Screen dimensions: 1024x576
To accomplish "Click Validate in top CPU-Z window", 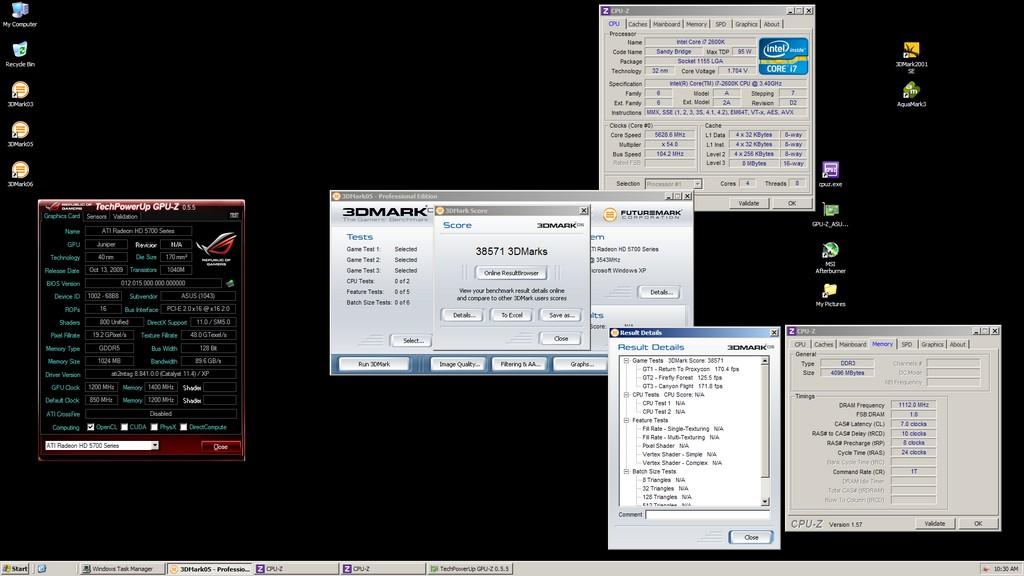I will pyautogui.click(x=748, y=203).
